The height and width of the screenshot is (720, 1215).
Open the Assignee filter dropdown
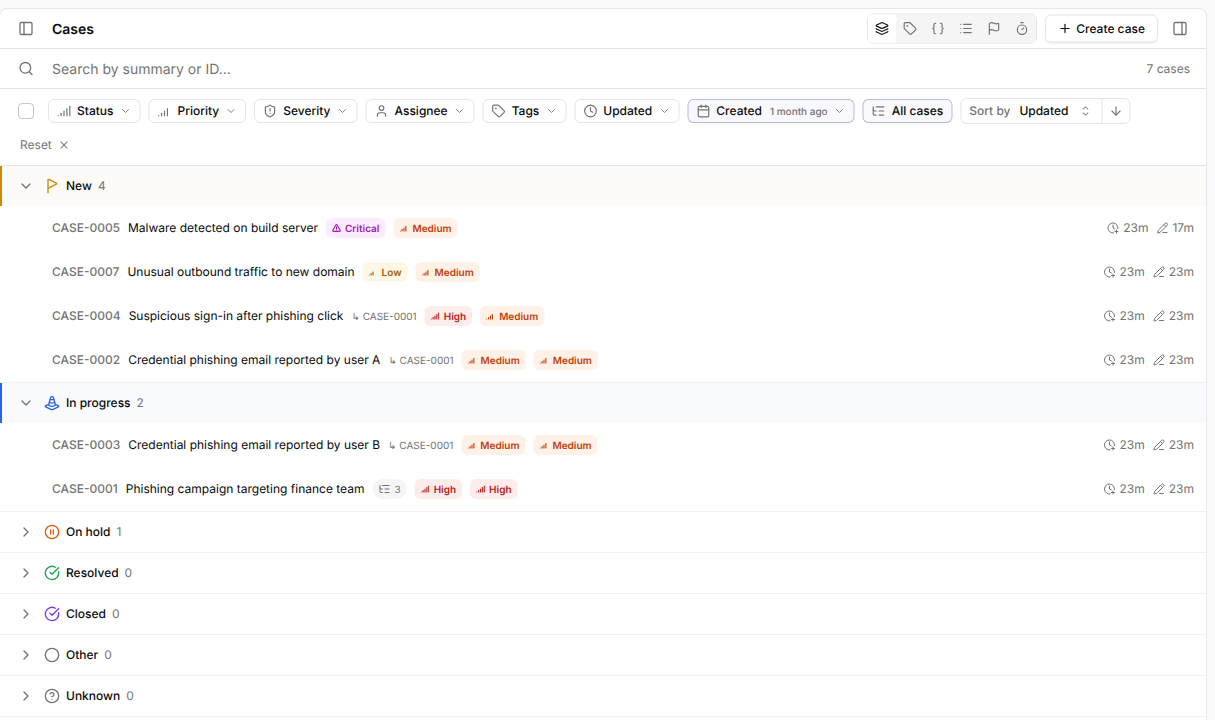point(420,111)
